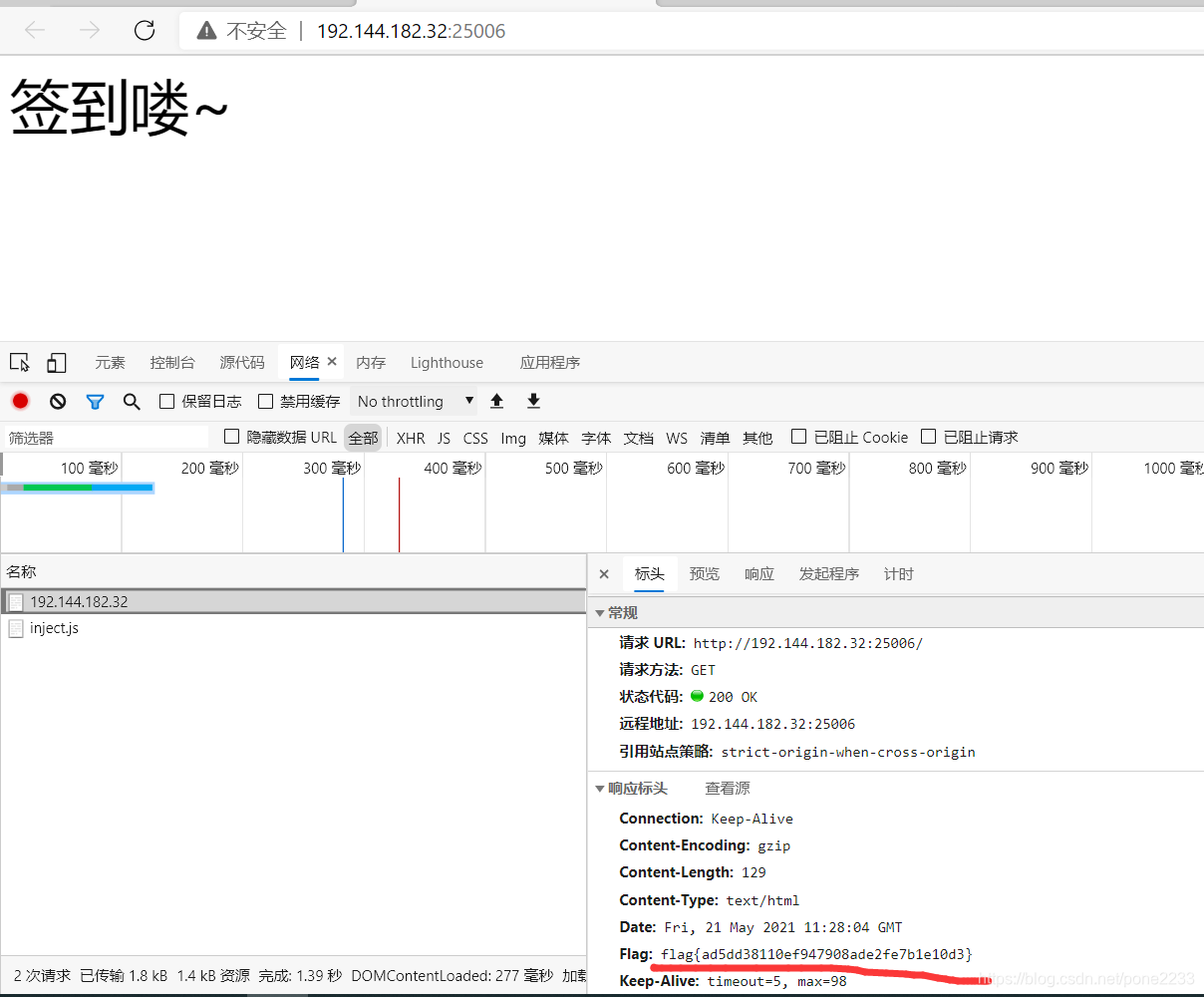Import HAR file upload arrow icon
This screenshot has width=1204, height=997.
(x=497, y=401)
